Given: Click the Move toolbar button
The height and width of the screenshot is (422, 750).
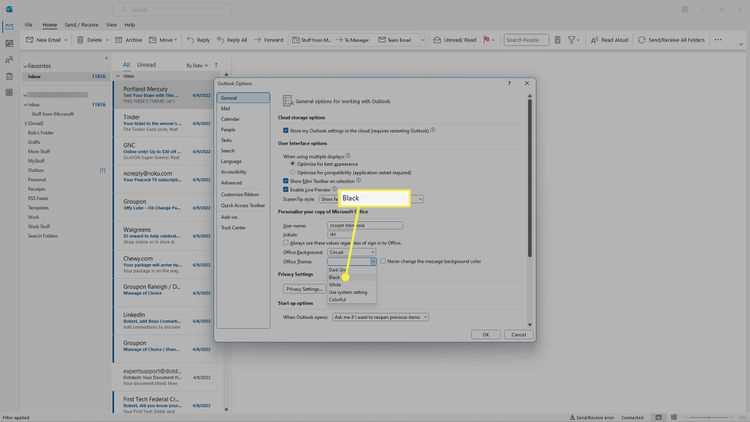Looking at the screenshot, I should [x=161, y=40].
